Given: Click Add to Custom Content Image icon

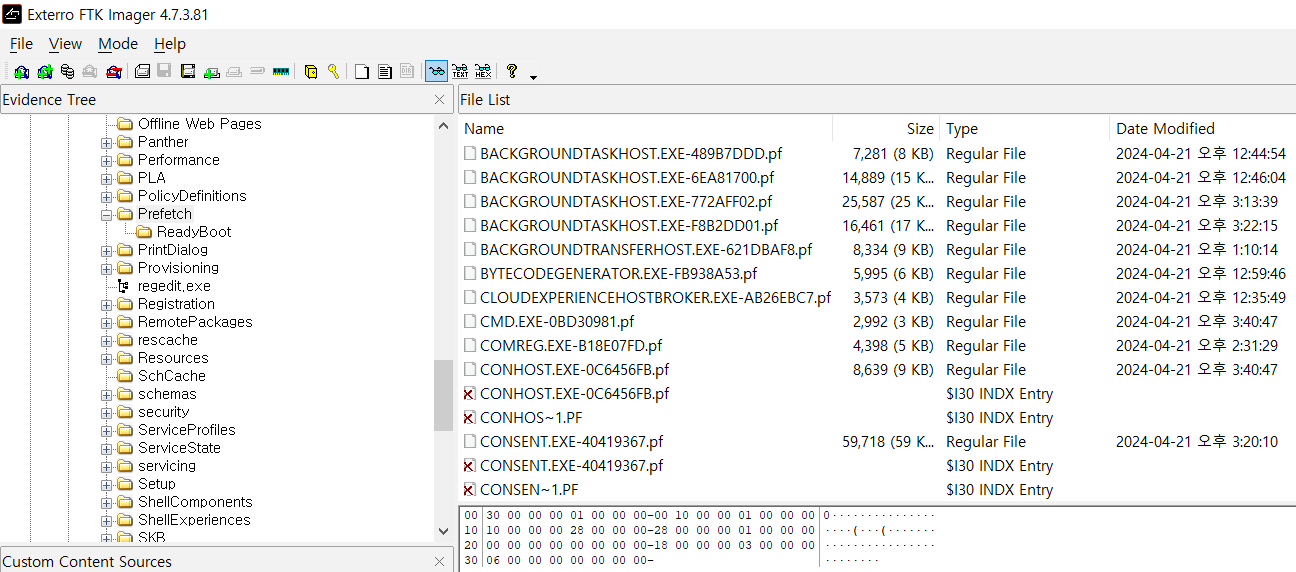Looking at the screenshot, I should click(211, 72).
